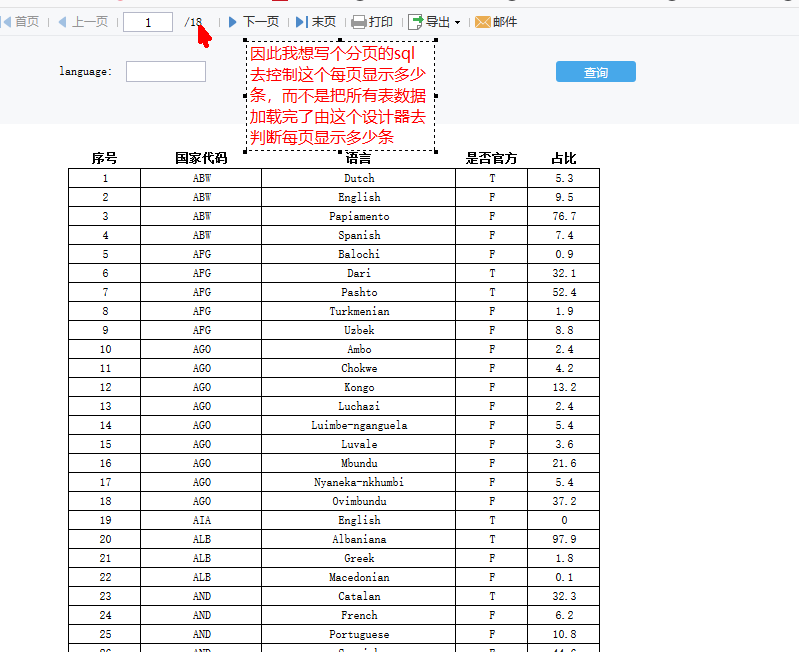Click the 首页 text label
The image size is (799, 652).
[x=27, y=22]
